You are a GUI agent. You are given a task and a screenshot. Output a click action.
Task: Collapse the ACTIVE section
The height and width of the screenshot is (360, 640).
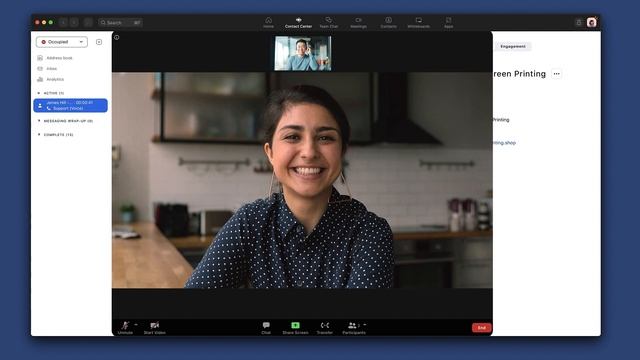coord(39,93)
